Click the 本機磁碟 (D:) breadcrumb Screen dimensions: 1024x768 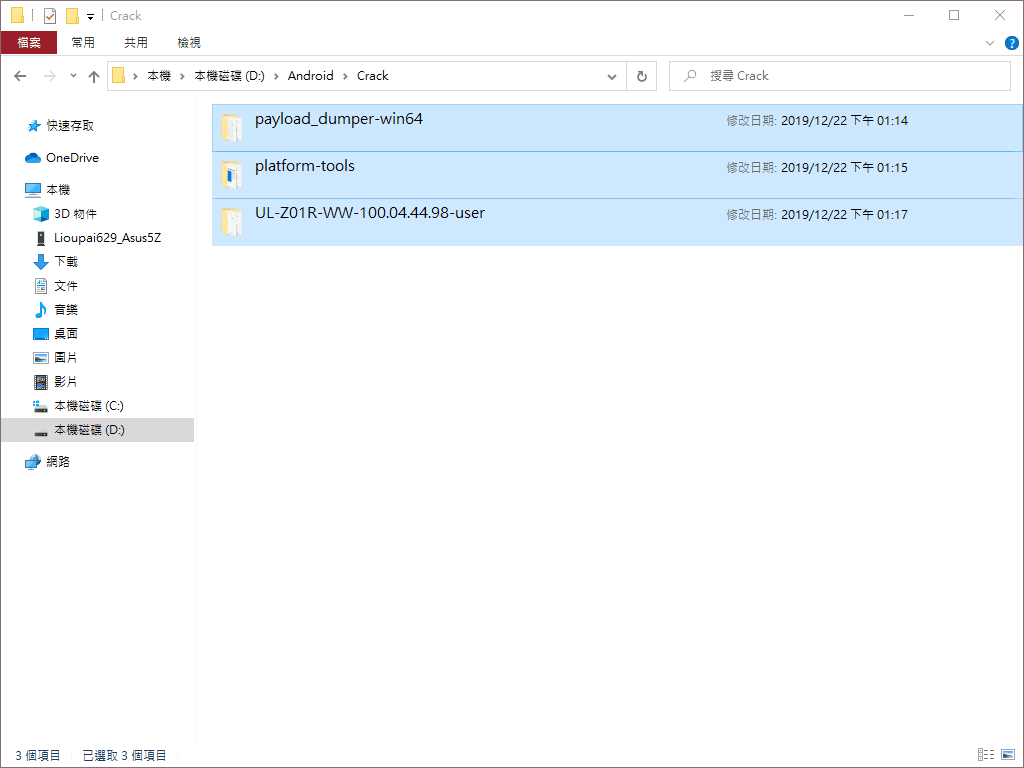coord(229,76)
